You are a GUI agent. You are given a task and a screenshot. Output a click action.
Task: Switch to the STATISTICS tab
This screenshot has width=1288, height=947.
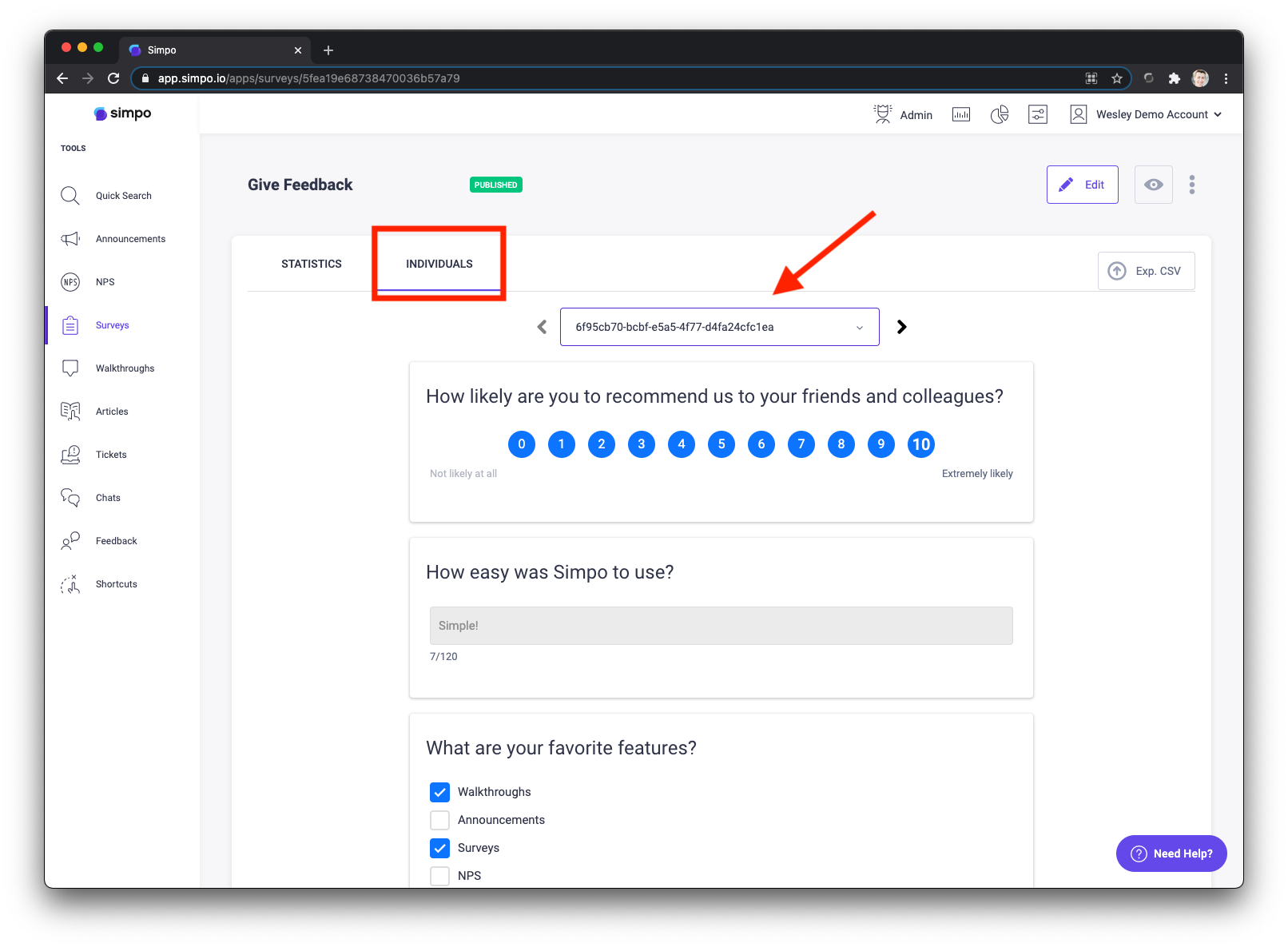pos(312,264)
